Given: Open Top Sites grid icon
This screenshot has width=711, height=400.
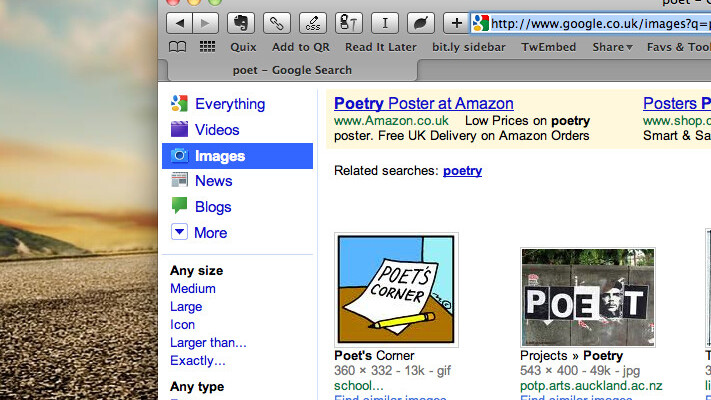Looking at the screenshot, I should 207,47.
